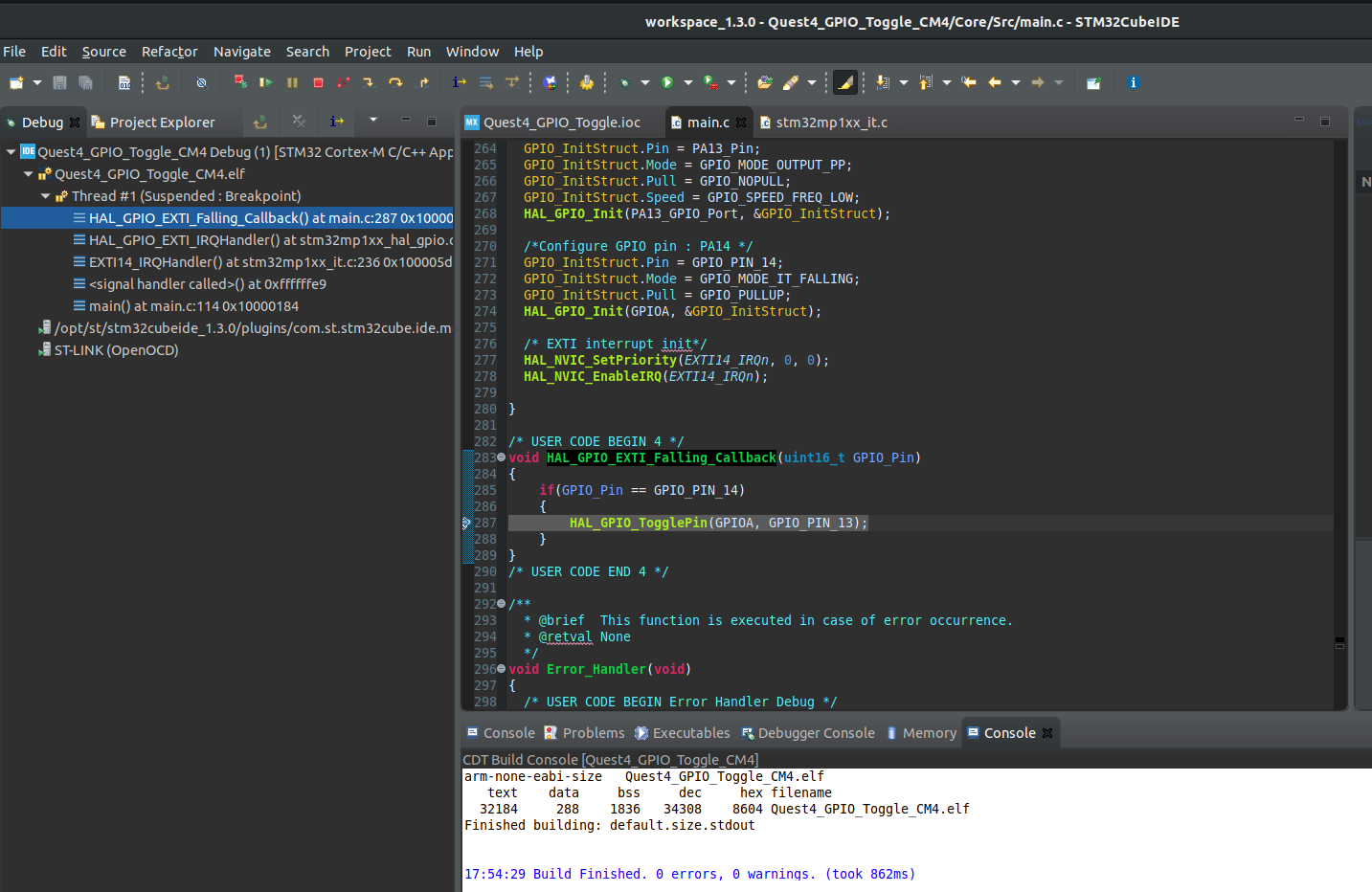Screen dimensions: 1372x892
Task: Open the Problems tab
Action: pos(584,733)
